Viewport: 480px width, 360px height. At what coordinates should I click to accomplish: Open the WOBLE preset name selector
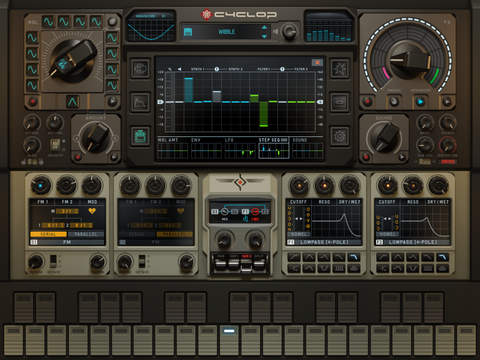[227, 32]
